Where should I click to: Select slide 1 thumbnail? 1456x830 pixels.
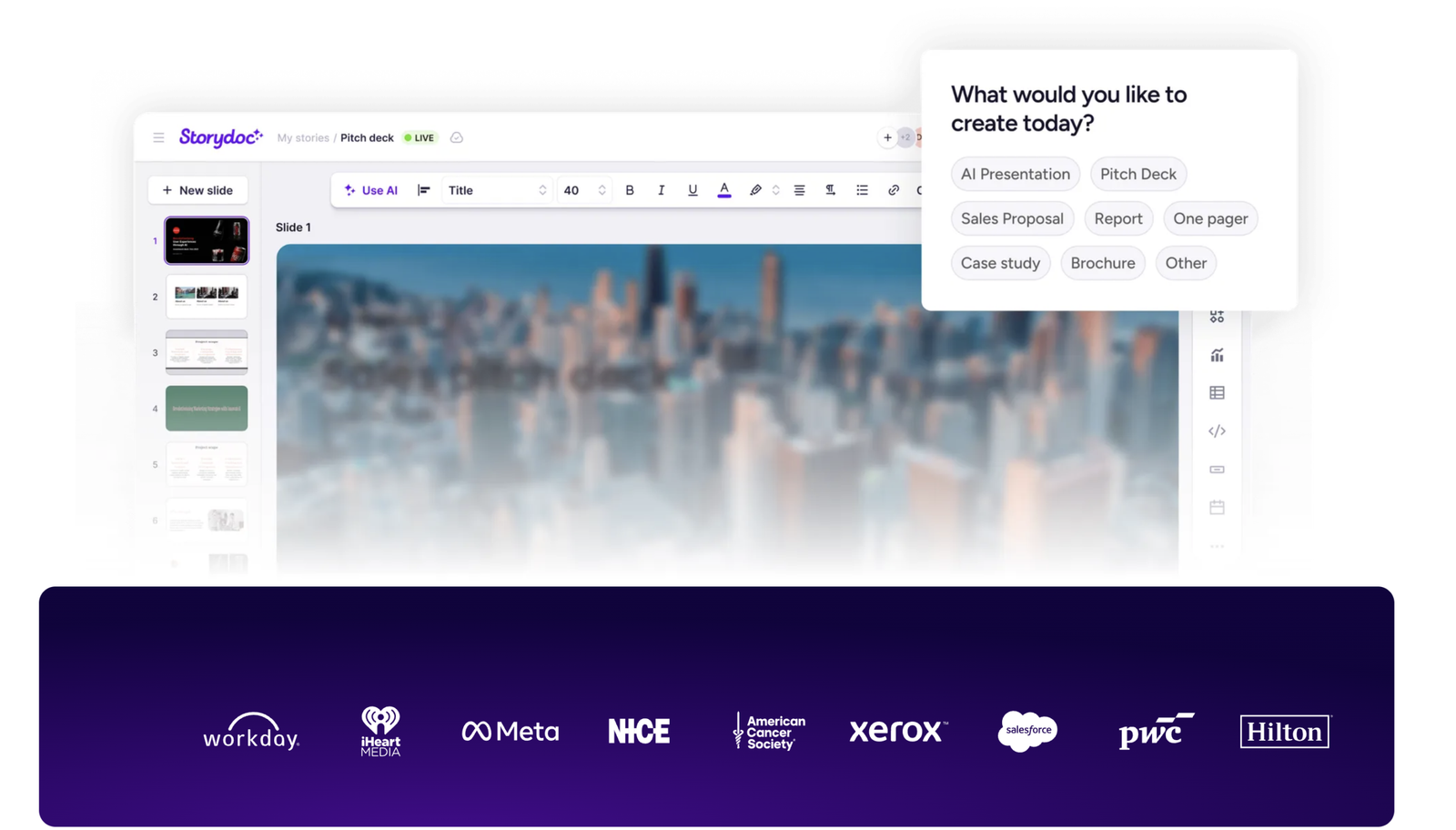(x=207, y=240)
